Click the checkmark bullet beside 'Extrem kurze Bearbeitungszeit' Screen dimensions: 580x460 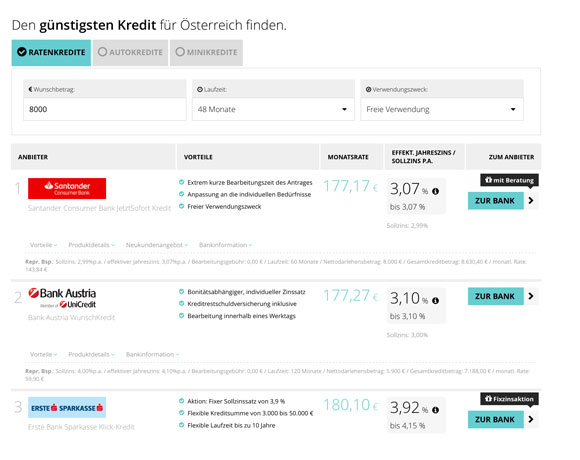(x=181, y=182)
